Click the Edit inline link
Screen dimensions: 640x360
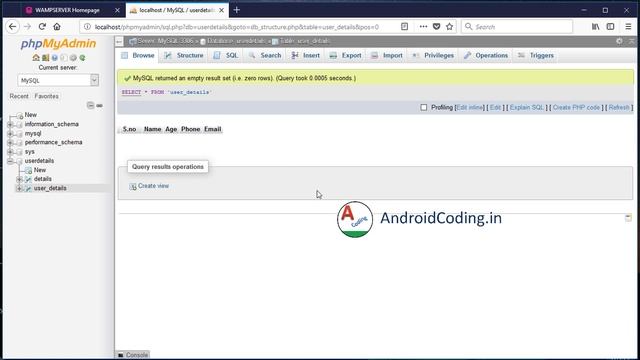click(x=469, y=107)
